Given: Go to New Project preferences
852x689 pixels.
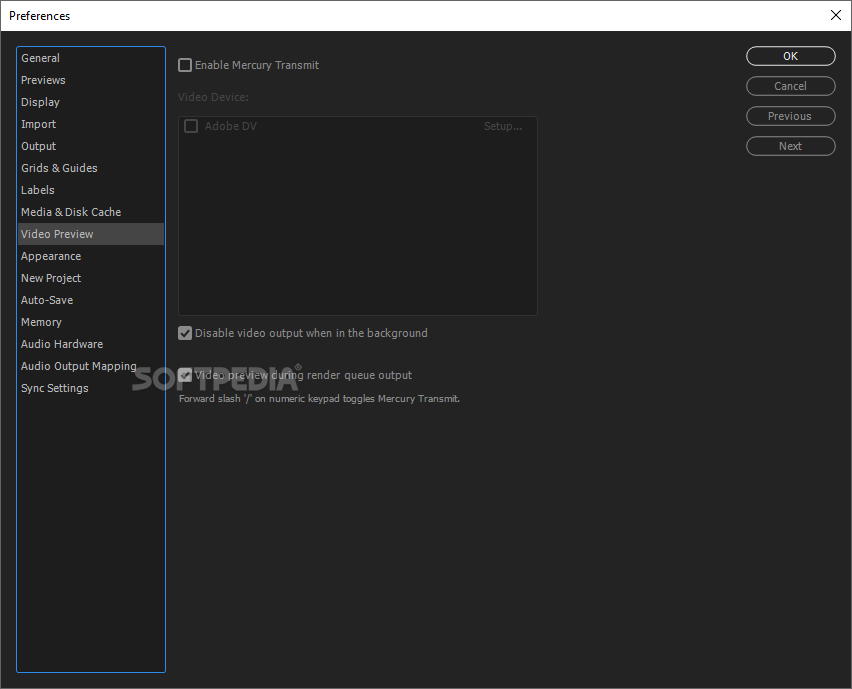Looking at the screenshot, I should point(91,278).
